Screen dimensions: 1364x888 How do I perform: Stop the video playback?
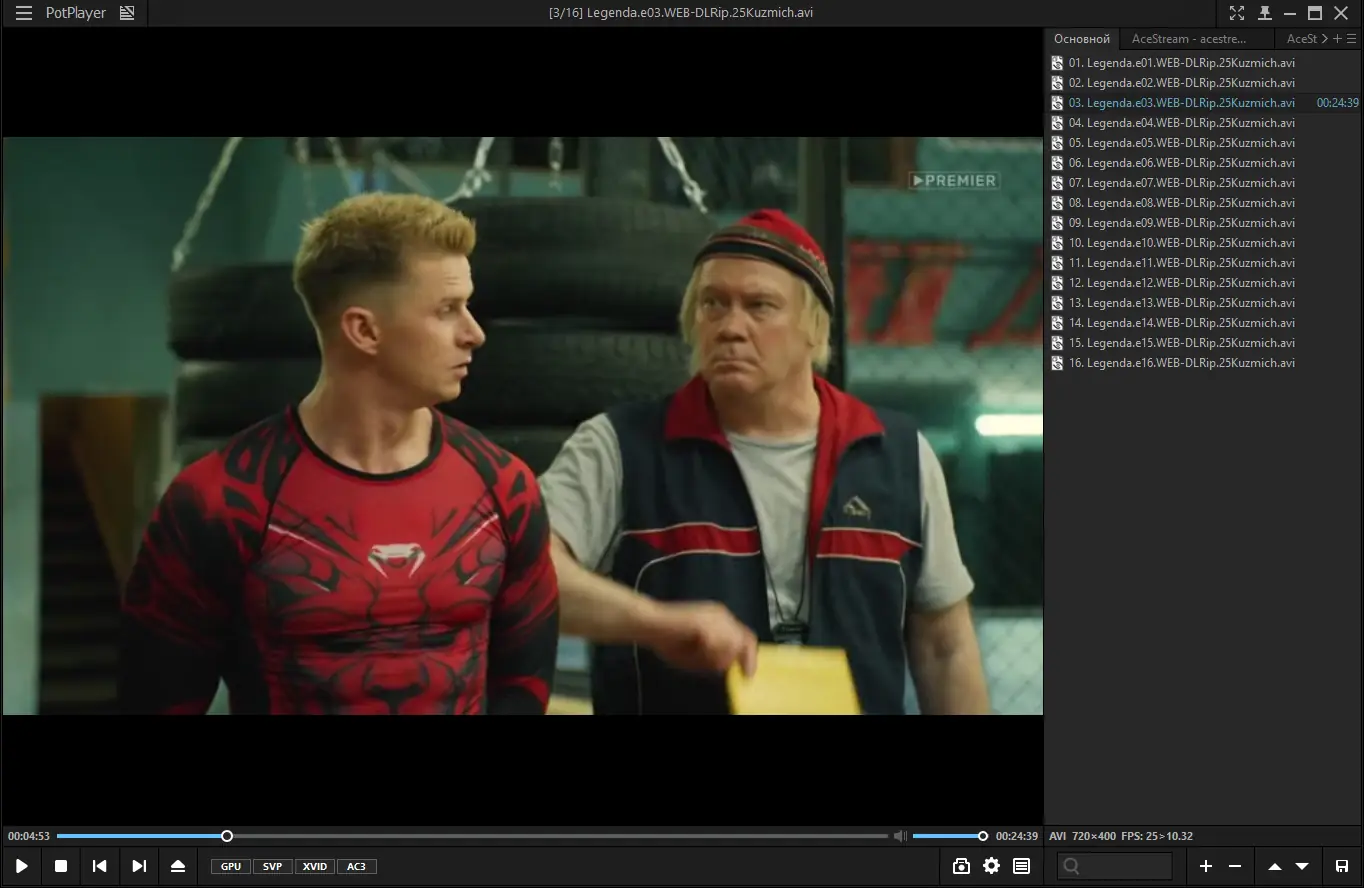pyautogui.click(x=61, y=866)
